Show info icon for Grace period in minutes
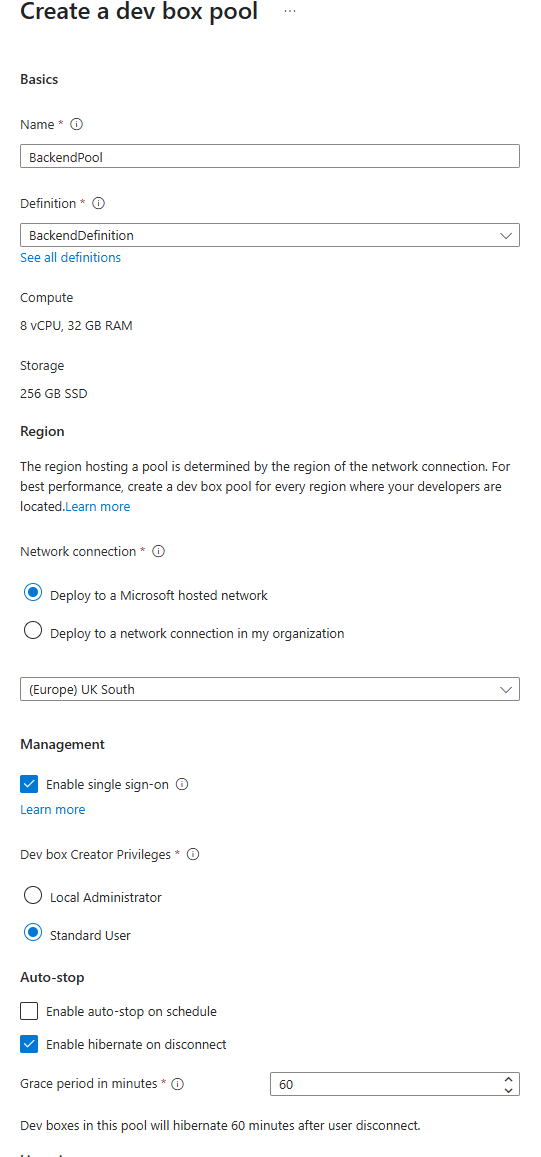 pos(177,1084)
